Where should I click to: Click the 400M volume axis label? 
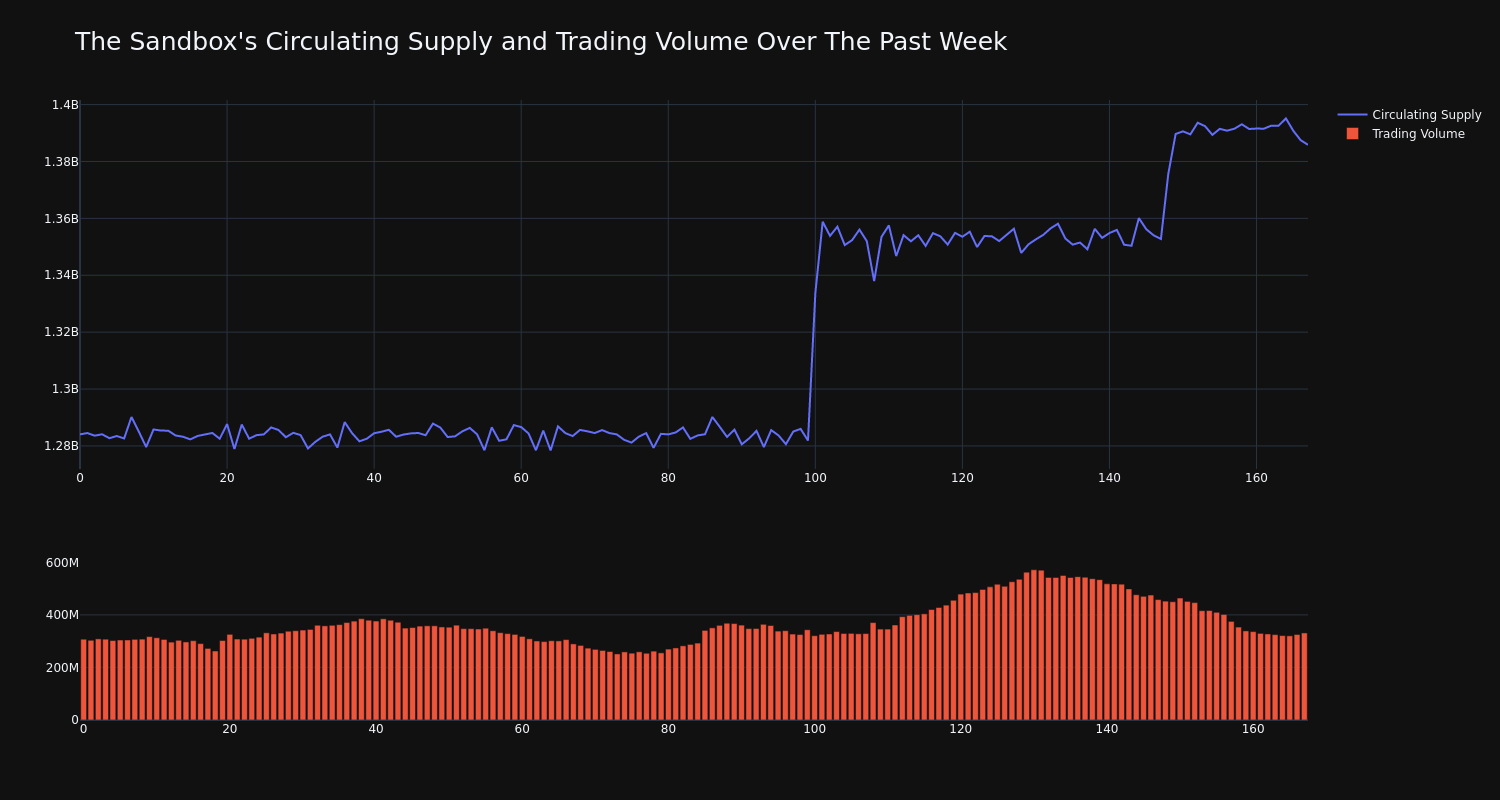tap(62, 615)
